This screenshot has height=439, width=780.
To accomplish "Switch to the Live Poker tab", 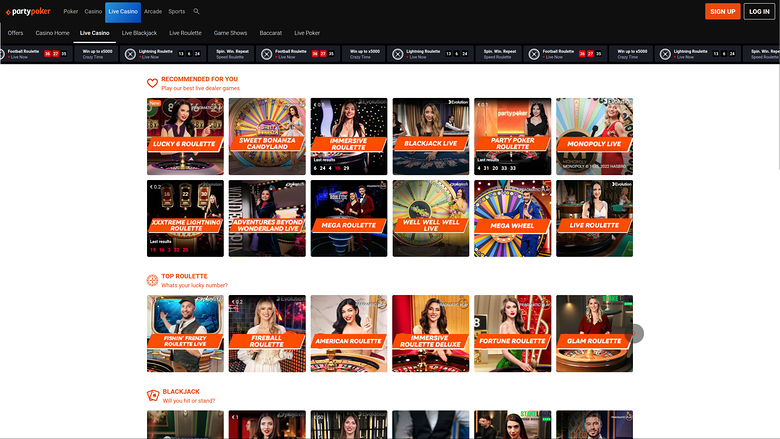I will [x=307, y=33].
